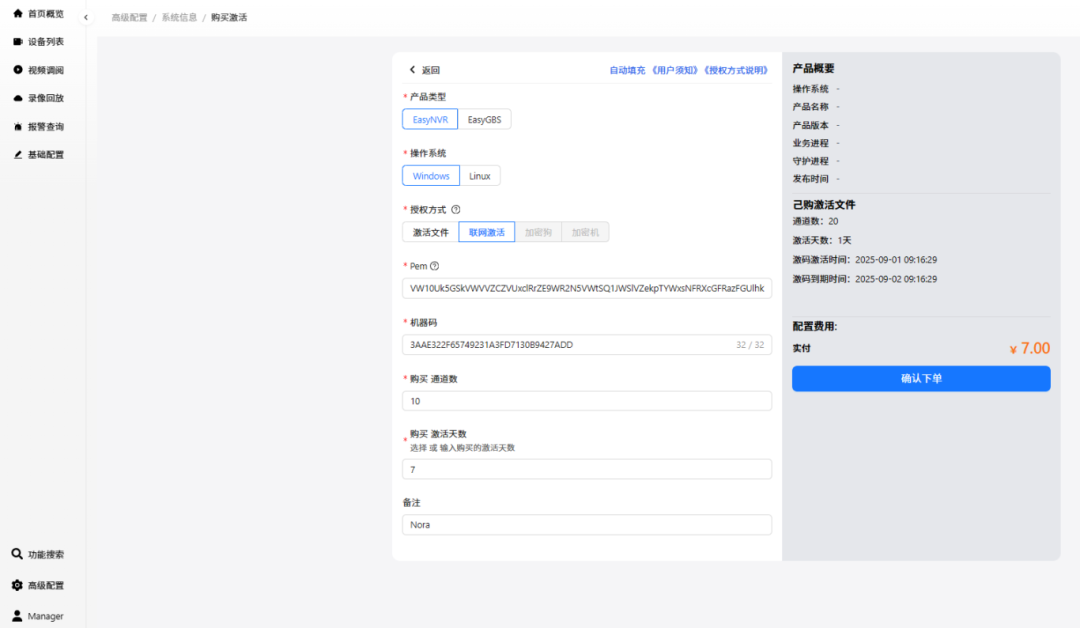Click the 返回 back arrow
The height and width of the screenshot is (628, 1080).
(x=413, y=70)
